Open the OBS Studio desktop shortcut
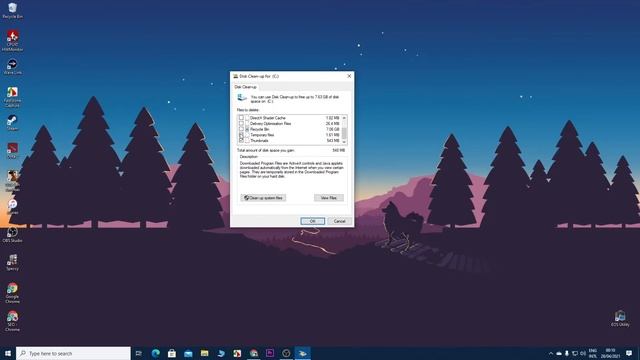 pyautogui.click(x=12, y=236)
